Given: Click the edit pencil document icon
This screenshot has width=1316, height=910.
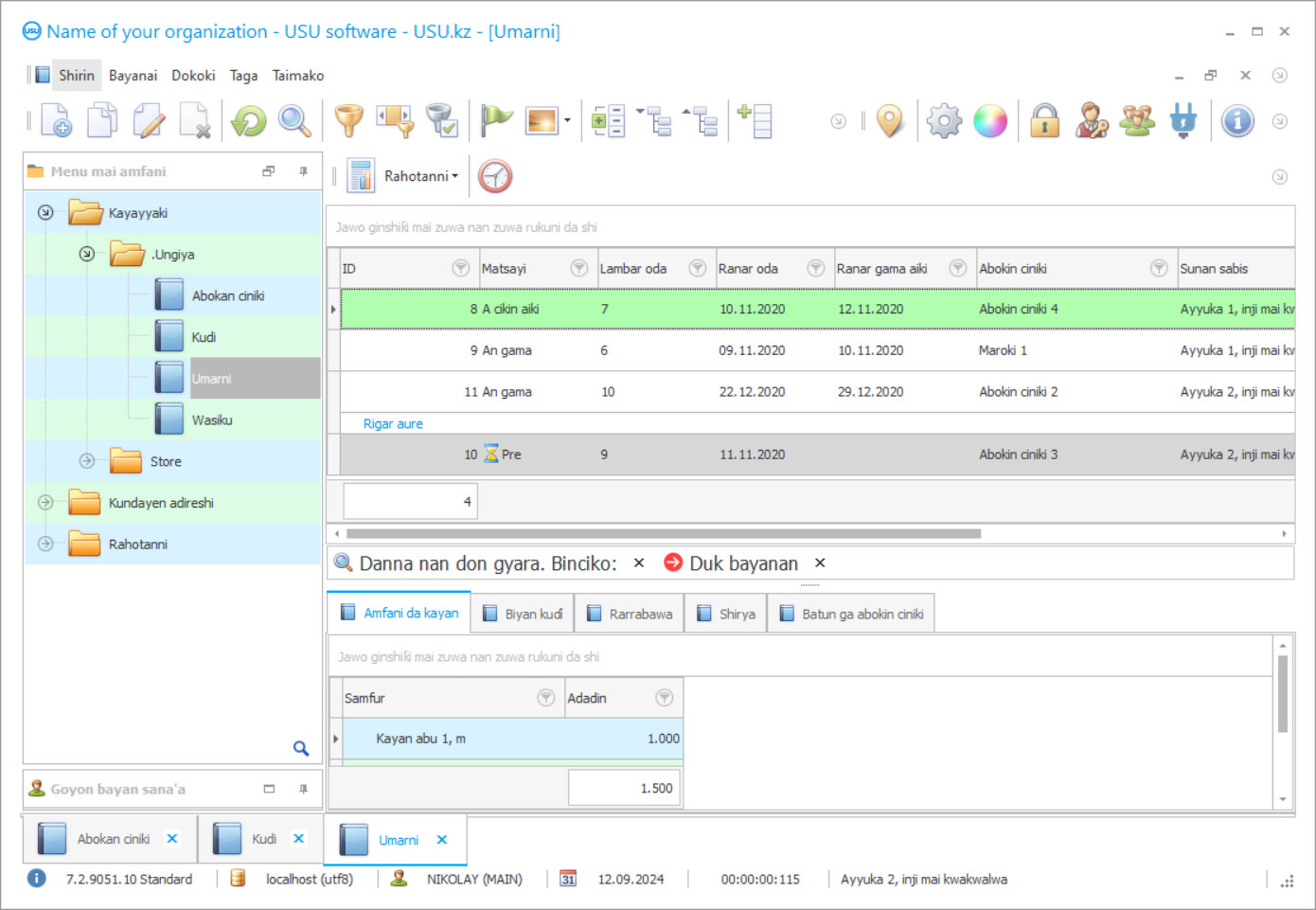Looking at the screenshot, I should (149, 120).
